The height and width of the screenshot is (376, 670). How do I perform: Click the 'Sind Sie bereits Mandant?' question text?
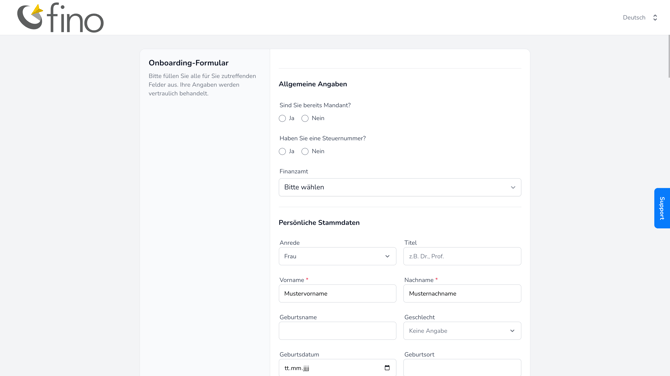click(315, 105)
